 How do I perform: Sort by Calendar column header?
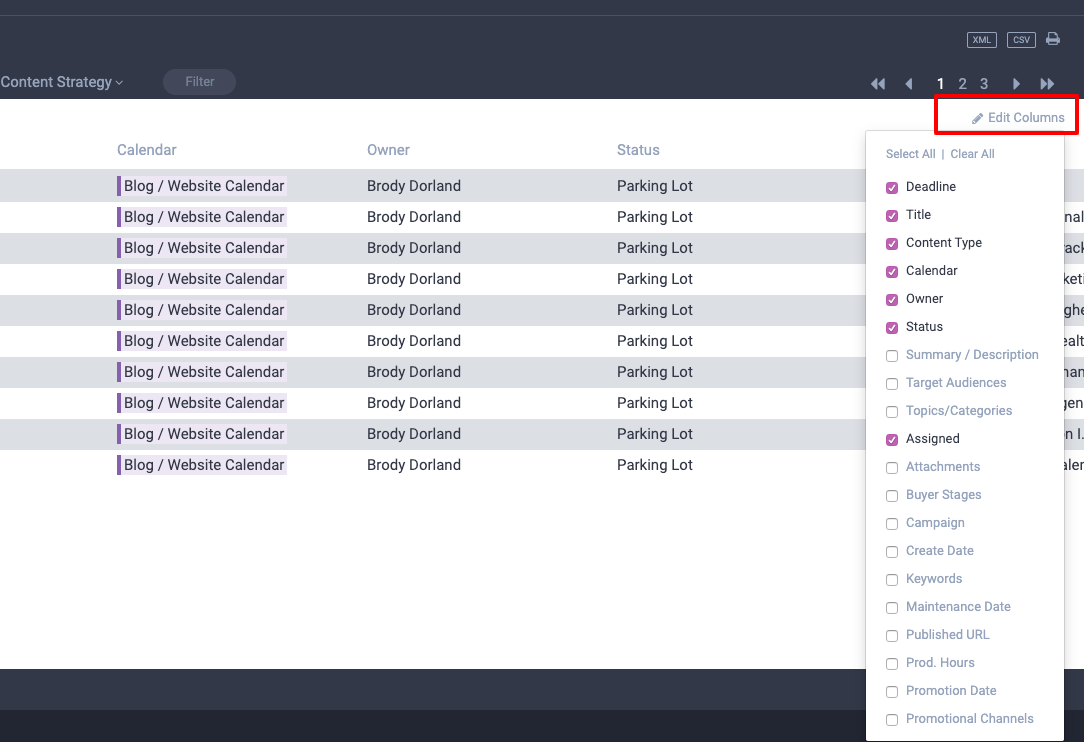click(147, 150)
